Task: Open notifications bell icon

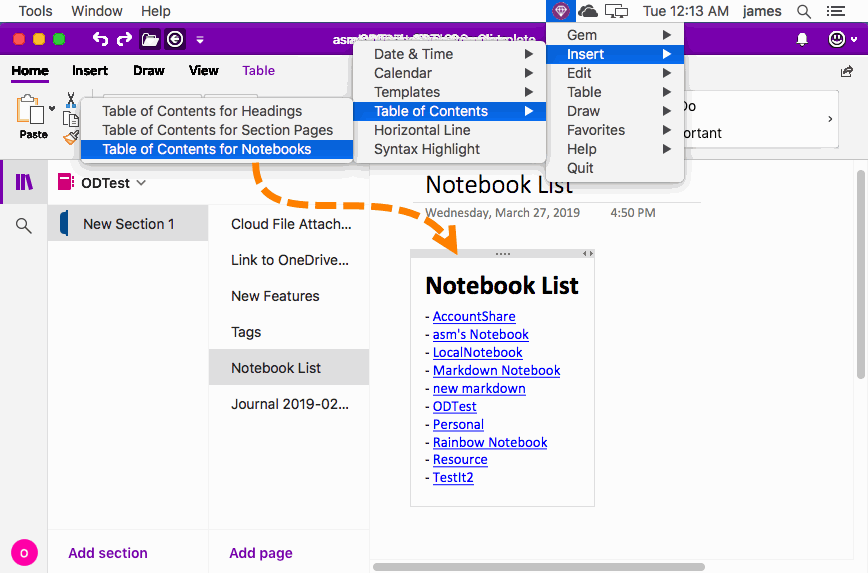Action: tap(802, 39)
